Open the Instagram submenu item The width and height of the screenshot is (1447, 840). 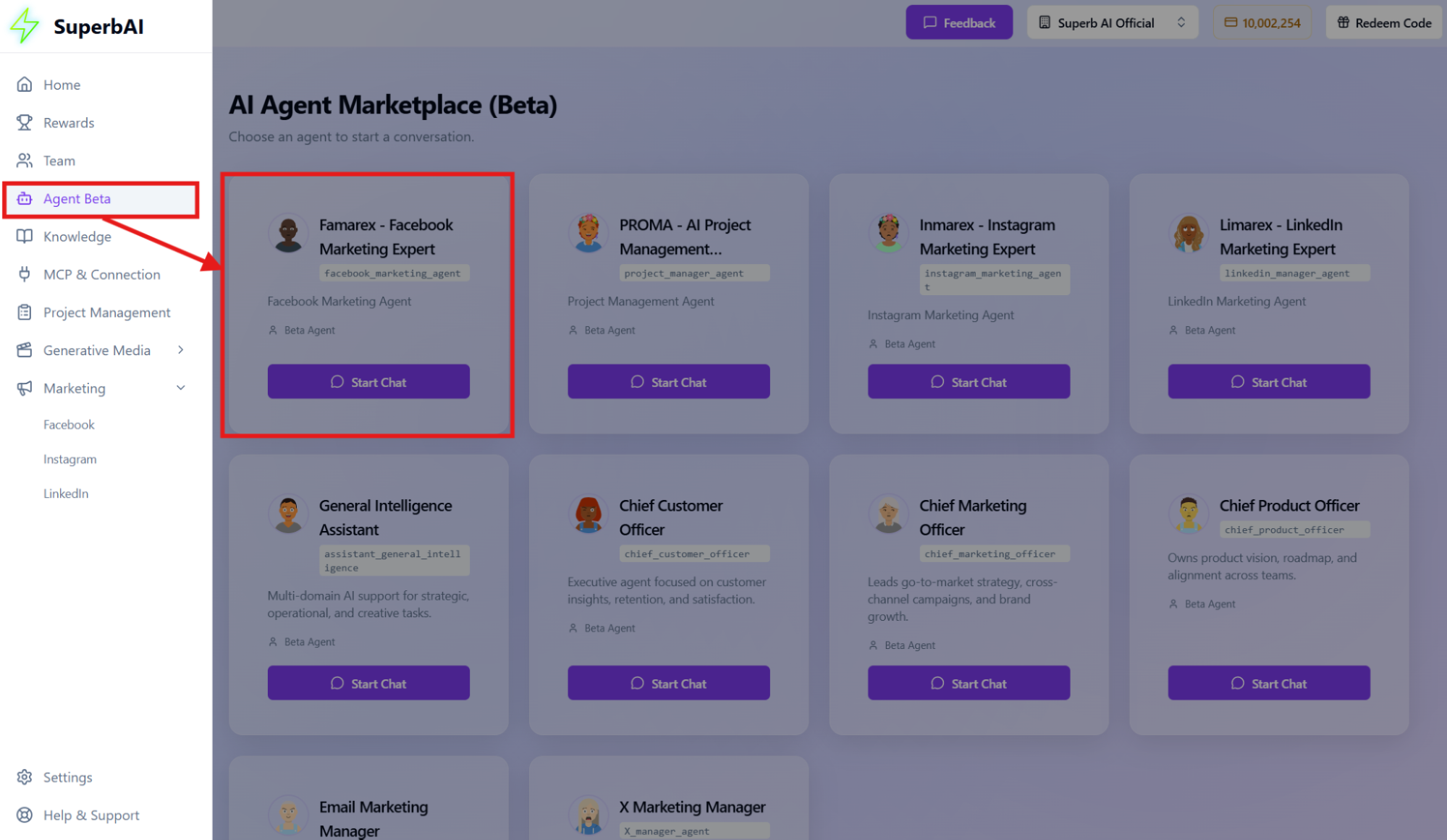pyautogui.click(x=69, y=459)
